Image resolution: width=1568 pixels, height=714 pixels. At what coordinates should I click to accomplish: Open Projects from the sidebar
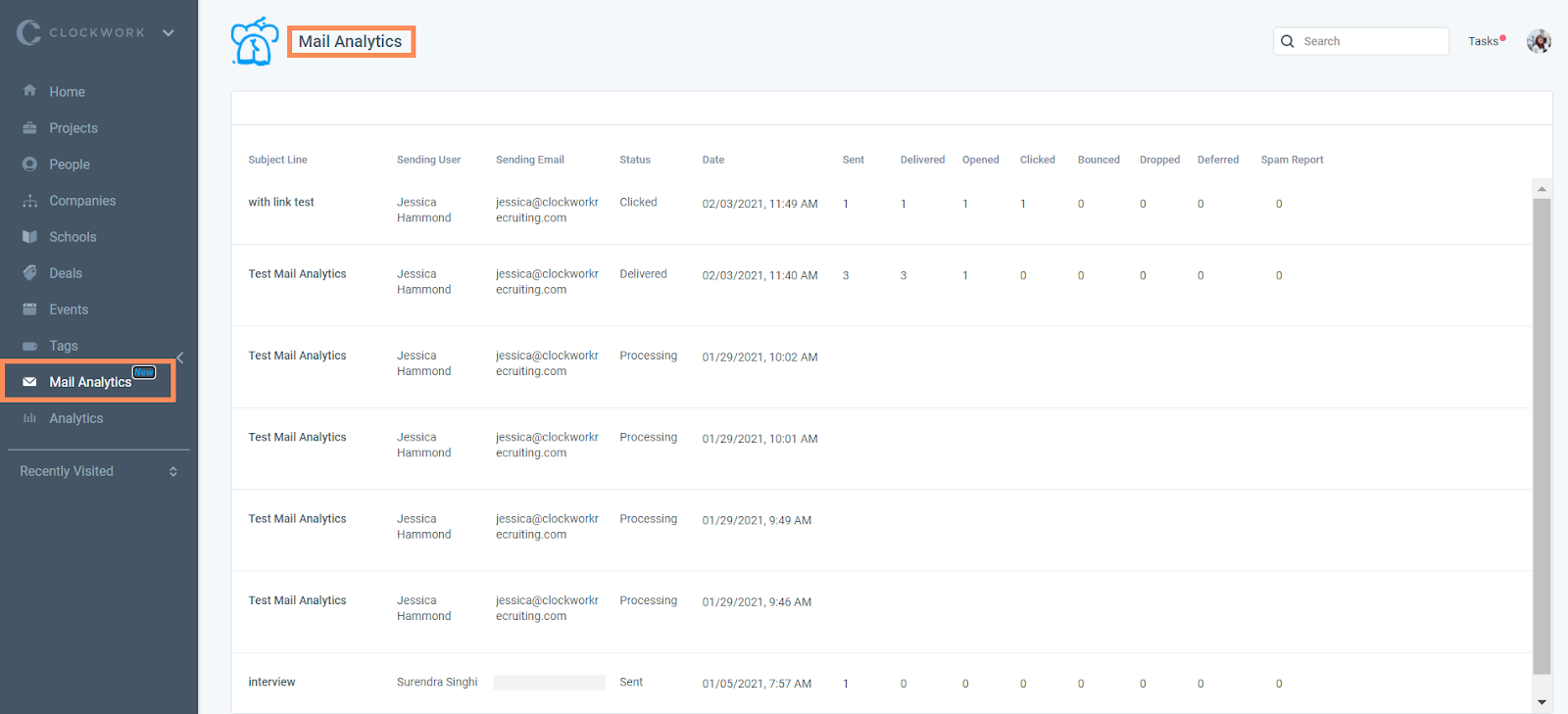pos(73,128)
